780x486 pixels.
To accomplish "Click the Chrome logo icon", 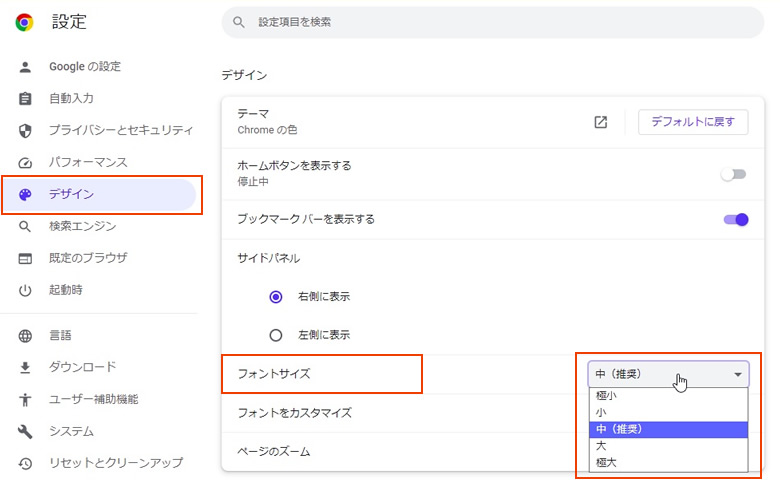I will [24, 22].
